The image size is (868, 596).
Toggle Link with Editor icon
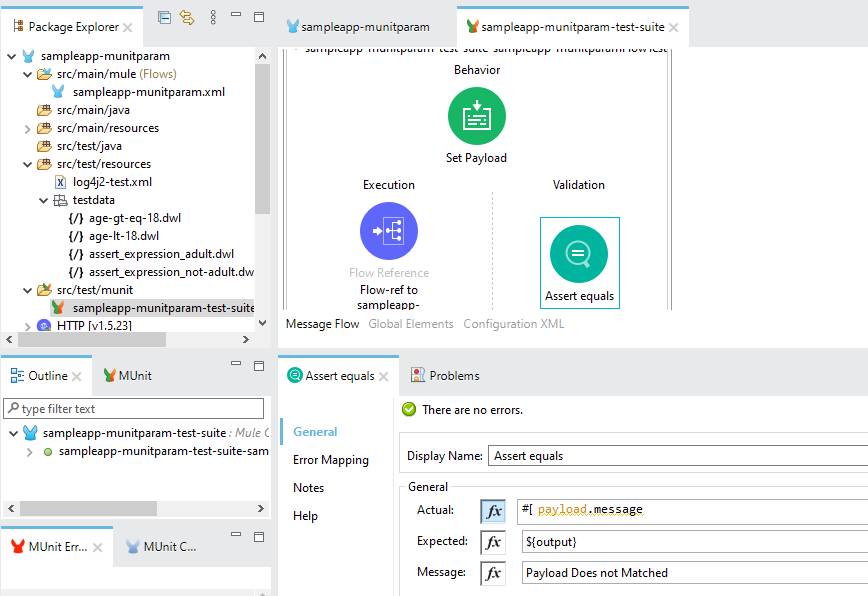[x=187, y=17]
